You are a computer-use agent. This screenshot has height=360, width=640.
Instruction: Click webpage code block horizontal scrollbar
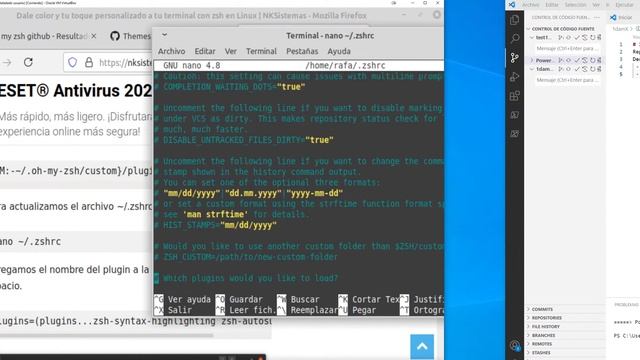click(x=107, y=336)
